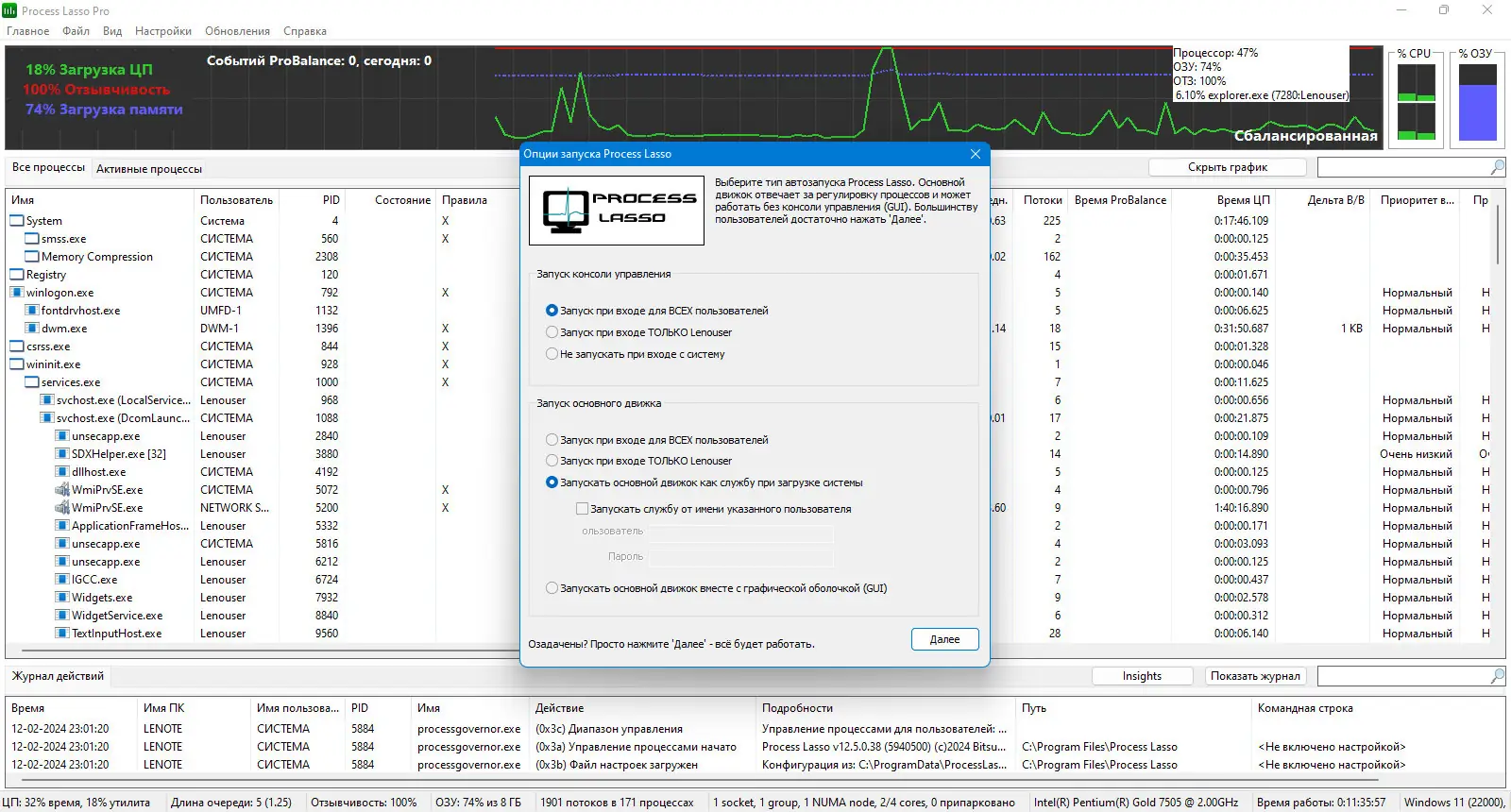Viewport: 1511px width, 812px height.
Task: Click the 'Сбалансированная' power plan label
Action: point(1305,136)
